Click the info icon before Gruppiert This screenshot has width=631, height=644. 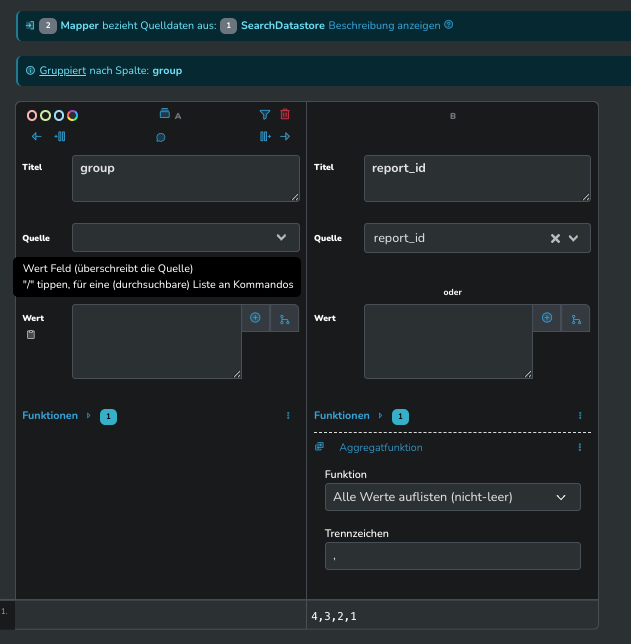click(30, 71)
